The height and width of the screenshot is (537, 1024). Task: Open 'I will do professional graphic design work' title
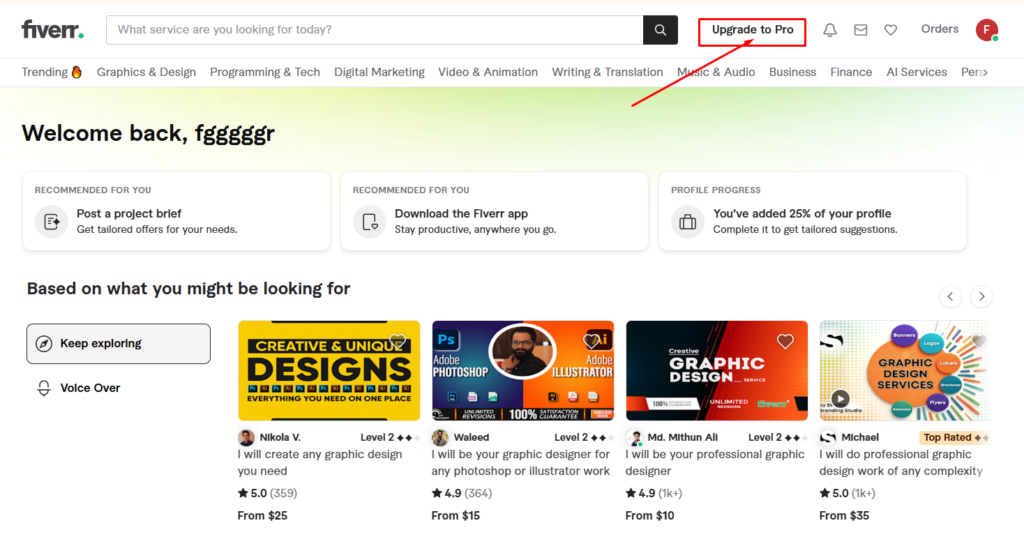pos(901,463)
